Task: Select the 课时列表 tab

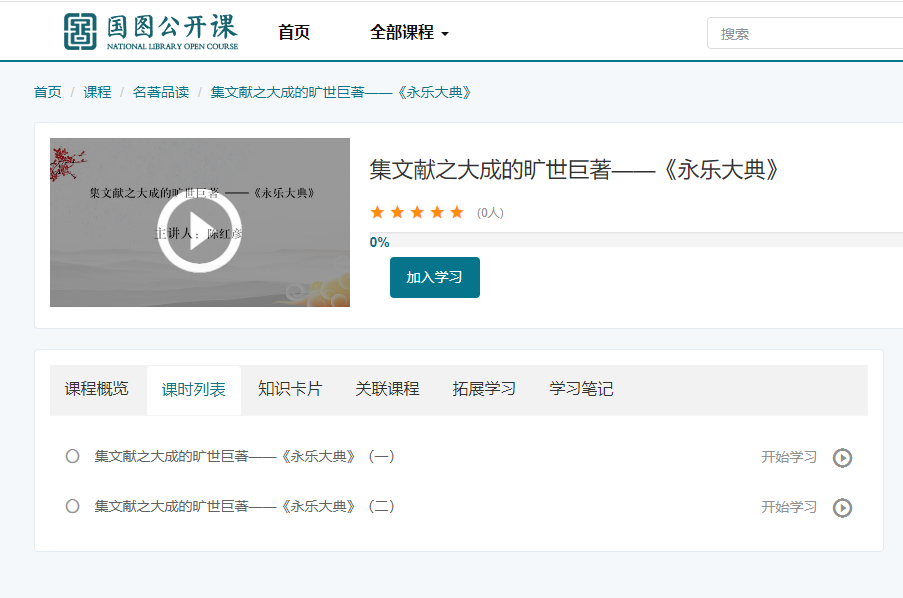Action: coord(194,390)
